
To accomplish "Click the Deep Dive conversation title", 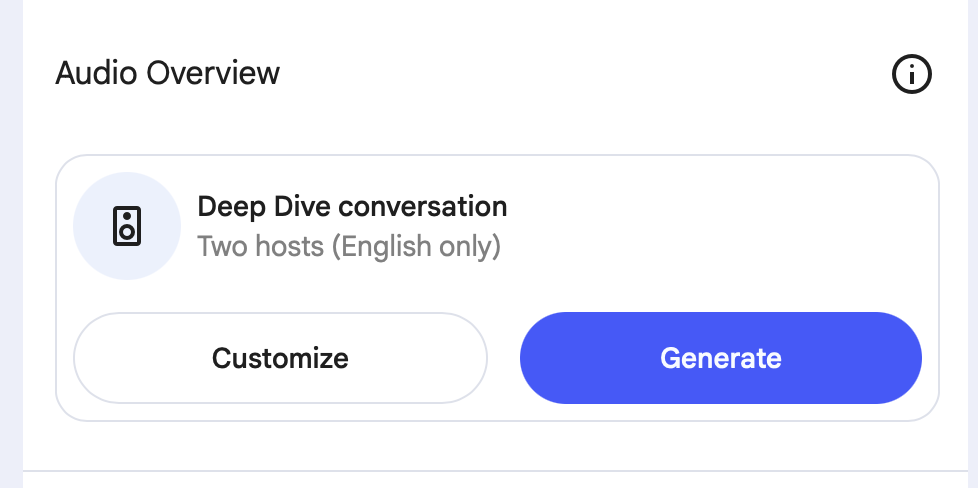I will coord(352,207).
